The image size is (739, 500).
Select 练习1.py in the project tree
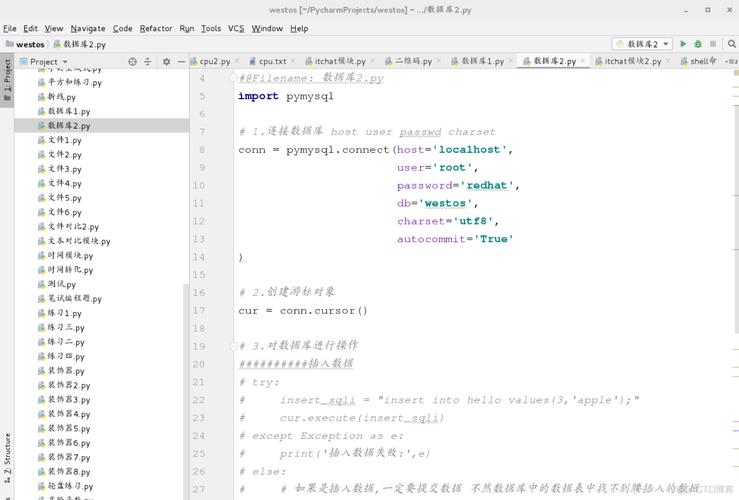pyautogui.click(x=101, y=313)
